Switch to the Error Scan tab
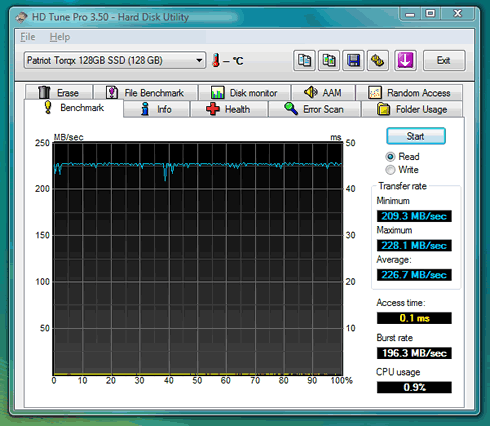The height and width of the screenshot is (426, 490). (314, 109)
